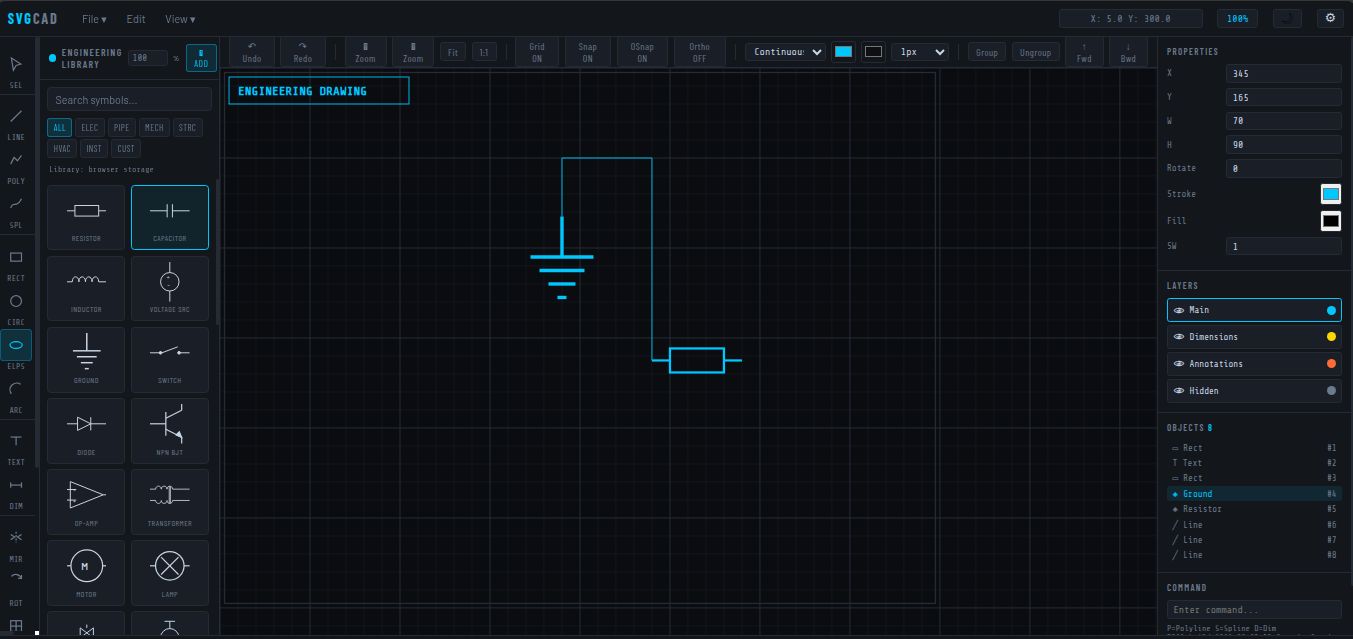1353x639 pixels.
Task: Open toolbar cyan stroke color swatch
Action: pyautogui.click(x=844, y=52)
